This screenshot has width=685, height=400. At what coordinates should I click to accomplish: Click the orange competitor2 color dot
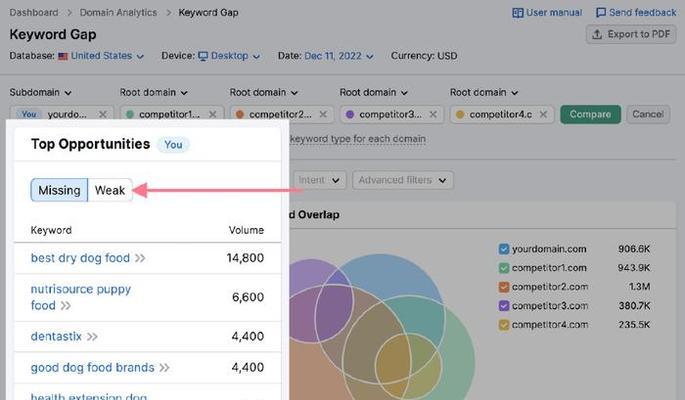pos(240,114)
